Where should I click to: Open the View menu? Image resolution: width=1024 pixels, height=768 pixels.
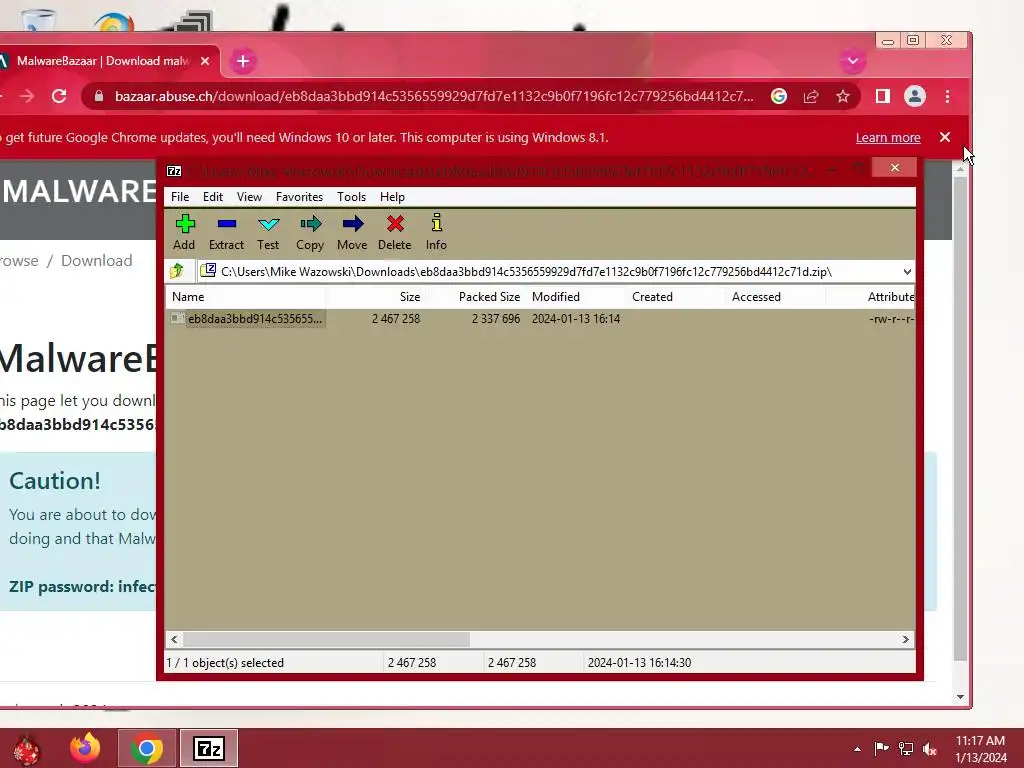[x=249, y=197]
